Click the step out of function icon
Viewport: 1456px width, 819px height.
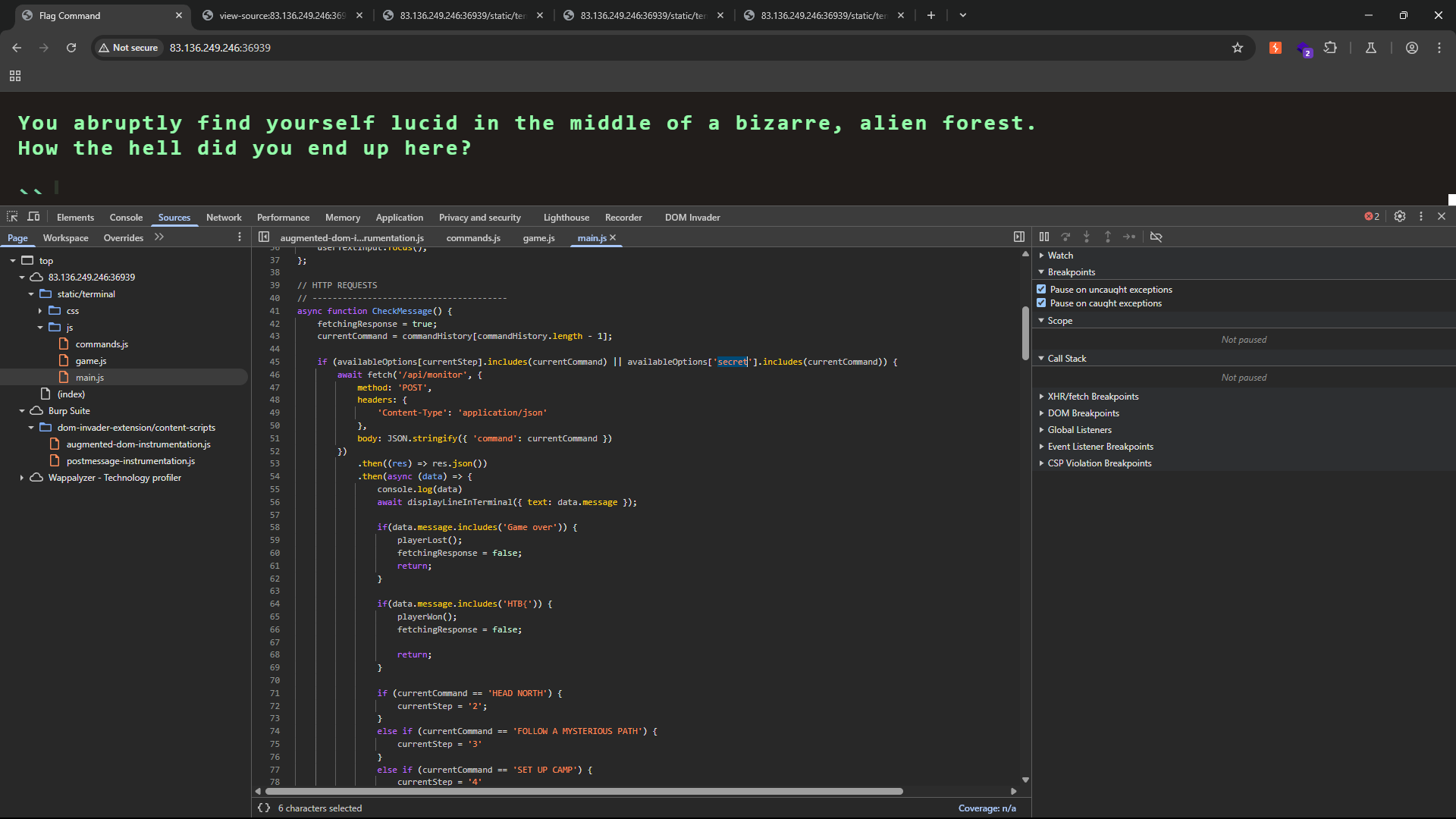coord(1108,237)
